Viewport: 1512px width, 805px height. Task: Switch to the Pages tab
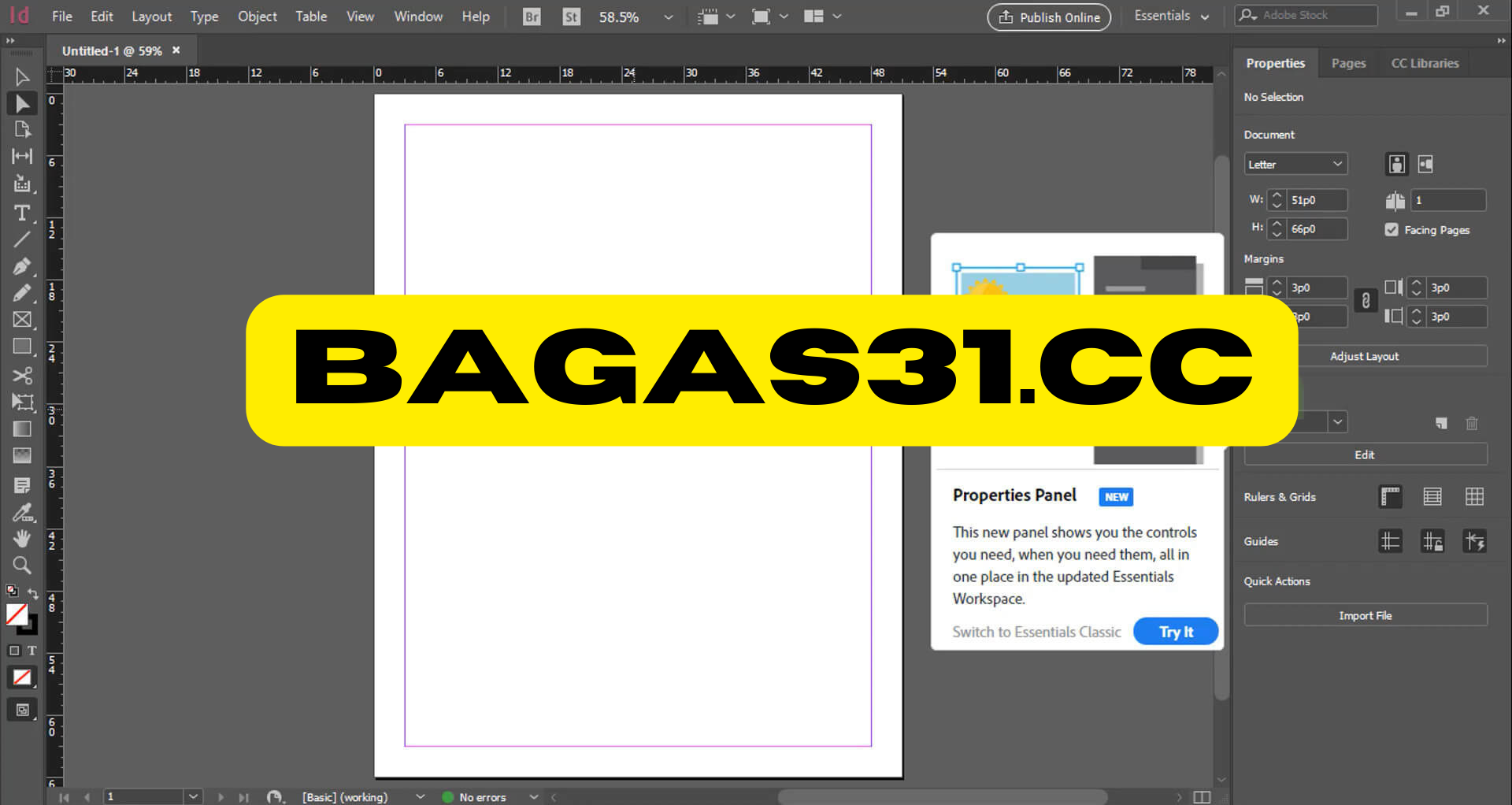(x=1348, y=63)
